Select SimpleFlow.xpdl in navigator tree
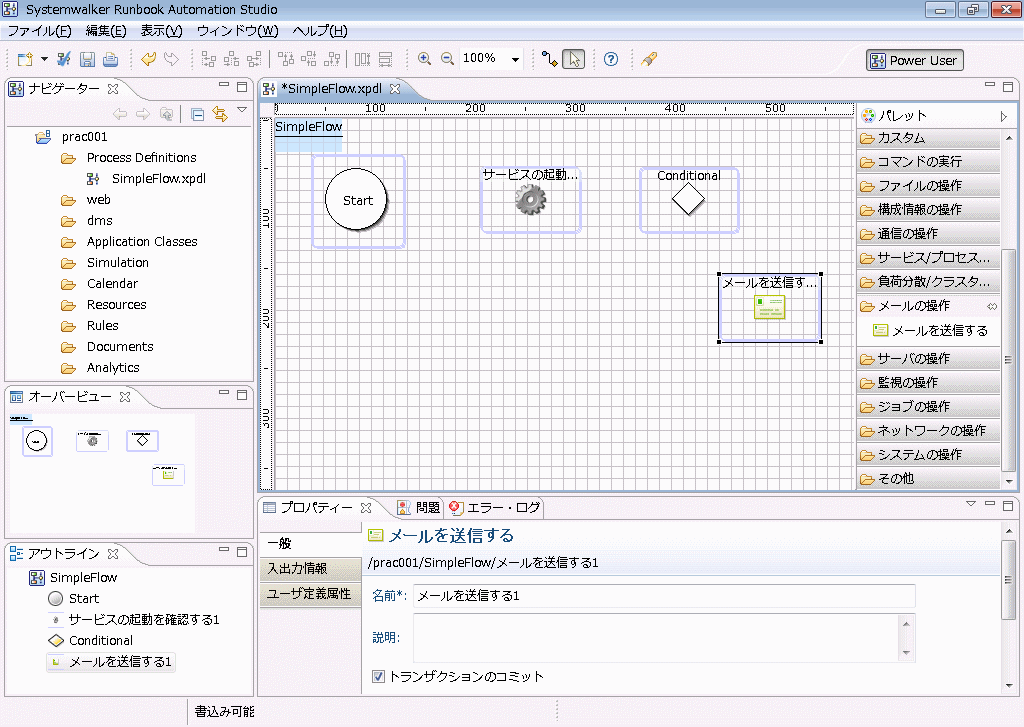 159,178
